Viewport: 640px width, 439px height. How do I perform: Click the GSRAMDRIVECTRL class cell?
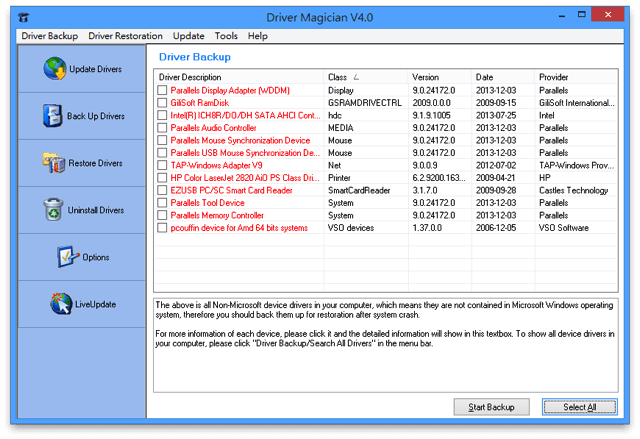point(365,103)
